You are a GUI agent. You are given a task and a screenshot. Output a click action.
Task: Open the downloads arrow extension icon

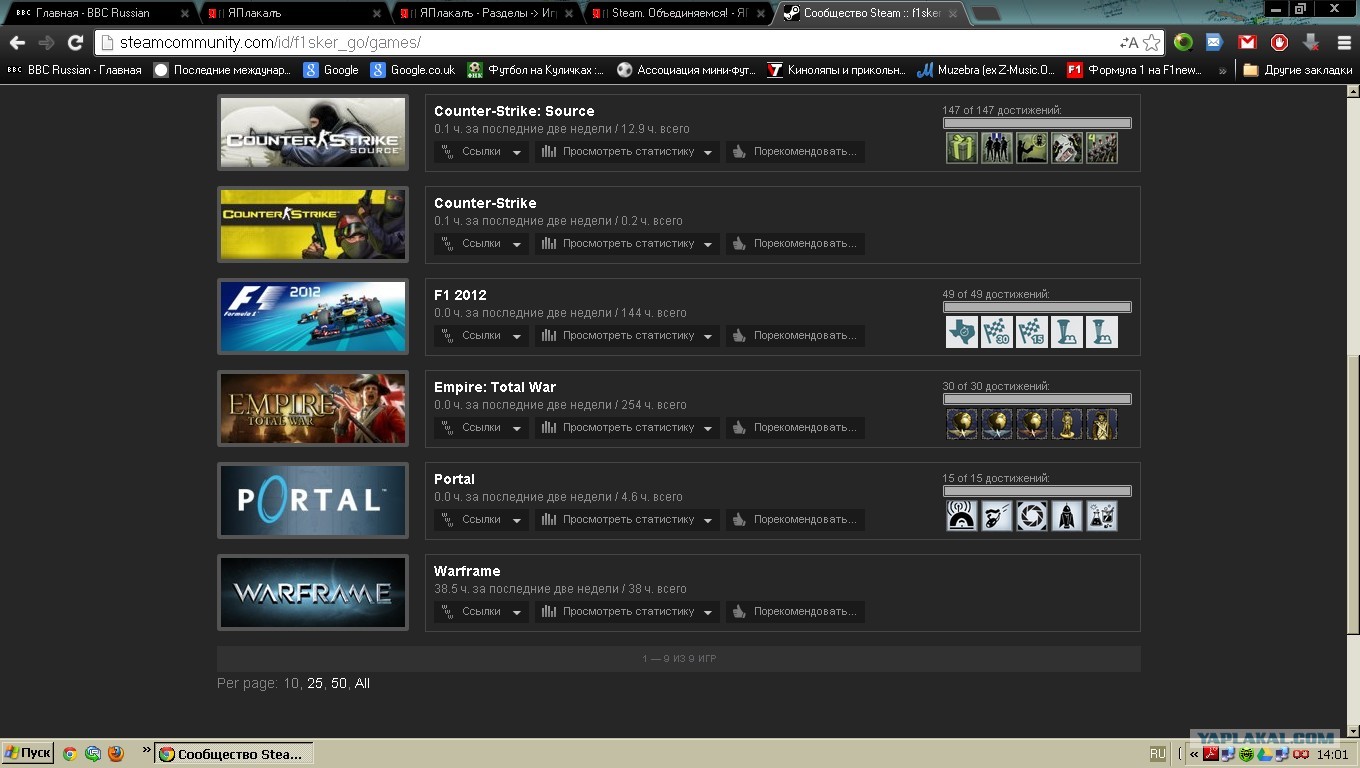point(1311,43)
